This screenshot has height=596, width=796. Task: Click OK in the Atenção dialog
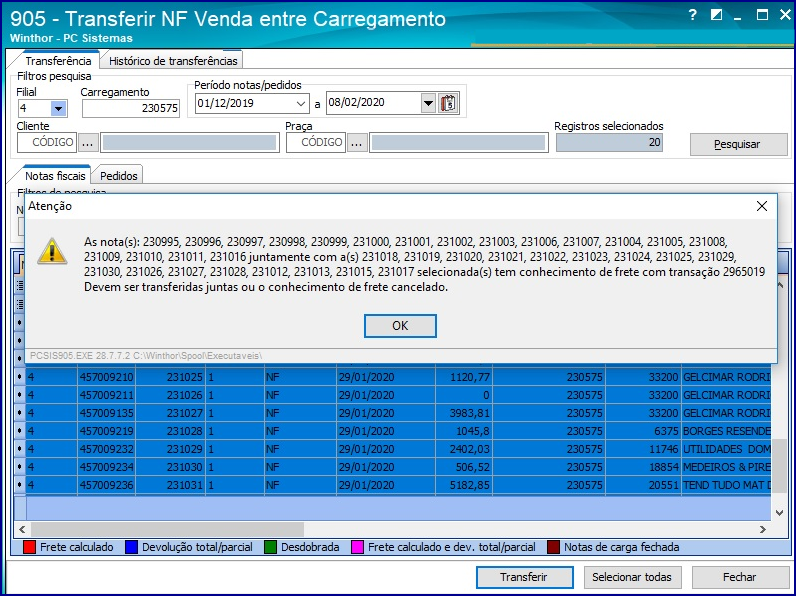[400, 325]
